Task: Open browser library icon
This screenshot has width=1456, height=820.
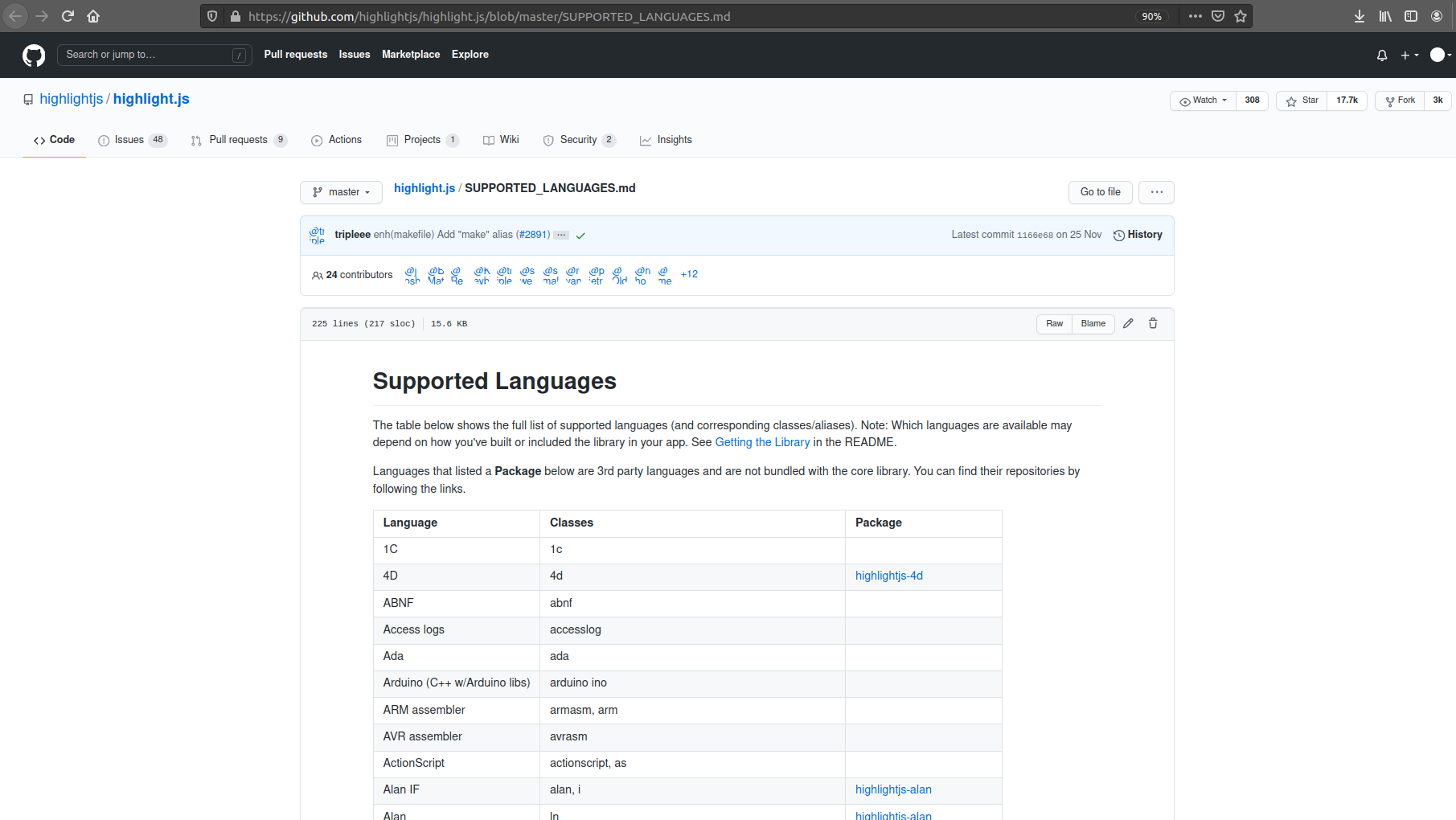Action: [1385, 16]
